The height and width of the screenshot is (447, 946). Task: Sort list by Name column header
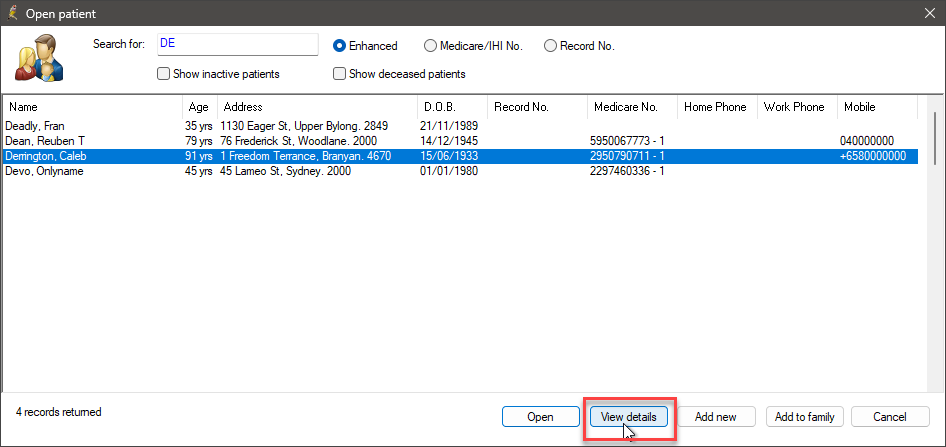click(x=92, y=107)
